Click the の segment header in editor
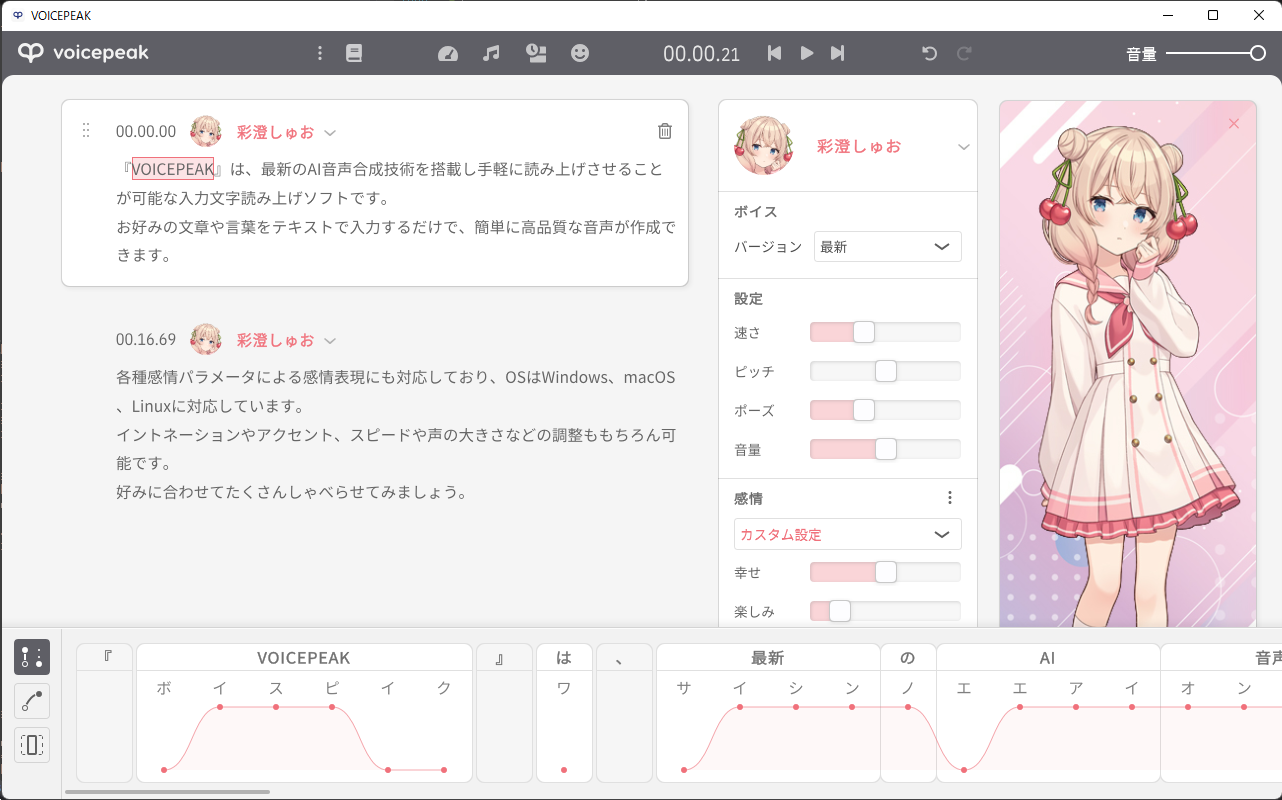Viewport: 1282px width, 800px height. click(908, 657)
